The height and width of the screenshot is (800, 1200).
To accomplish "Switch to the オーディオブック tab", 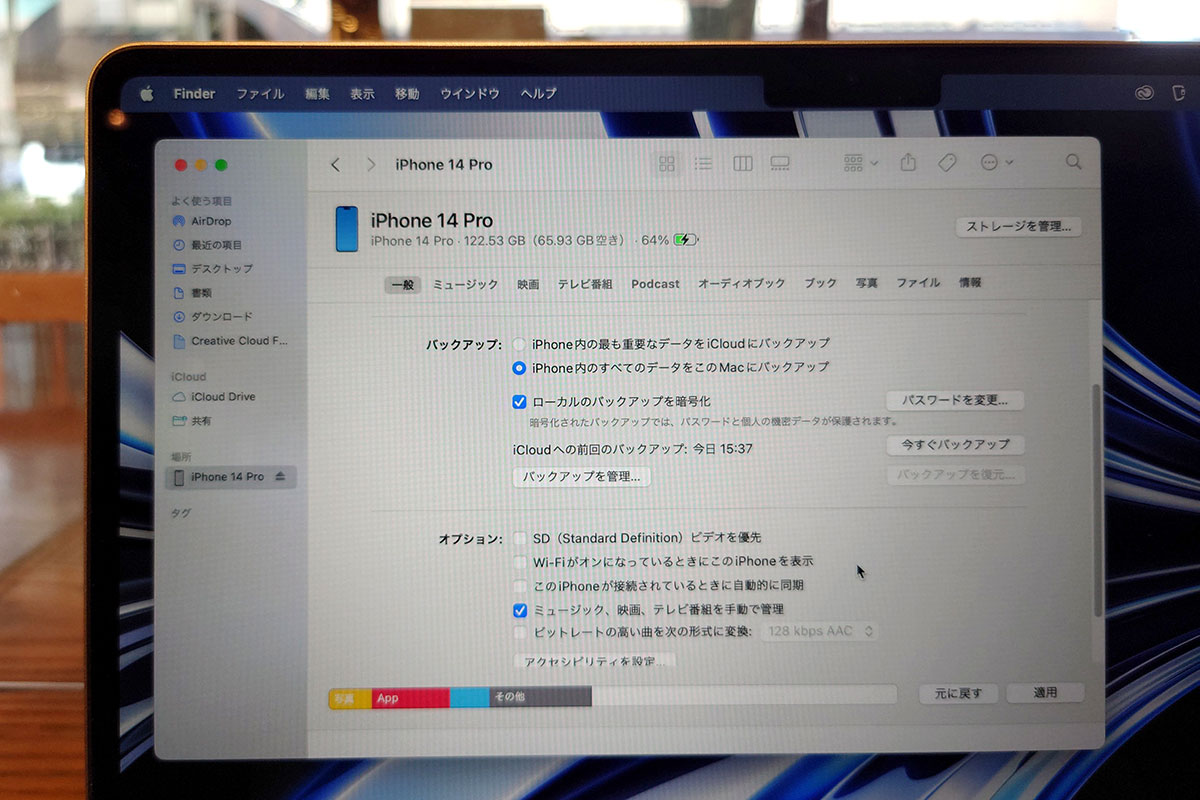I will 742,284.
